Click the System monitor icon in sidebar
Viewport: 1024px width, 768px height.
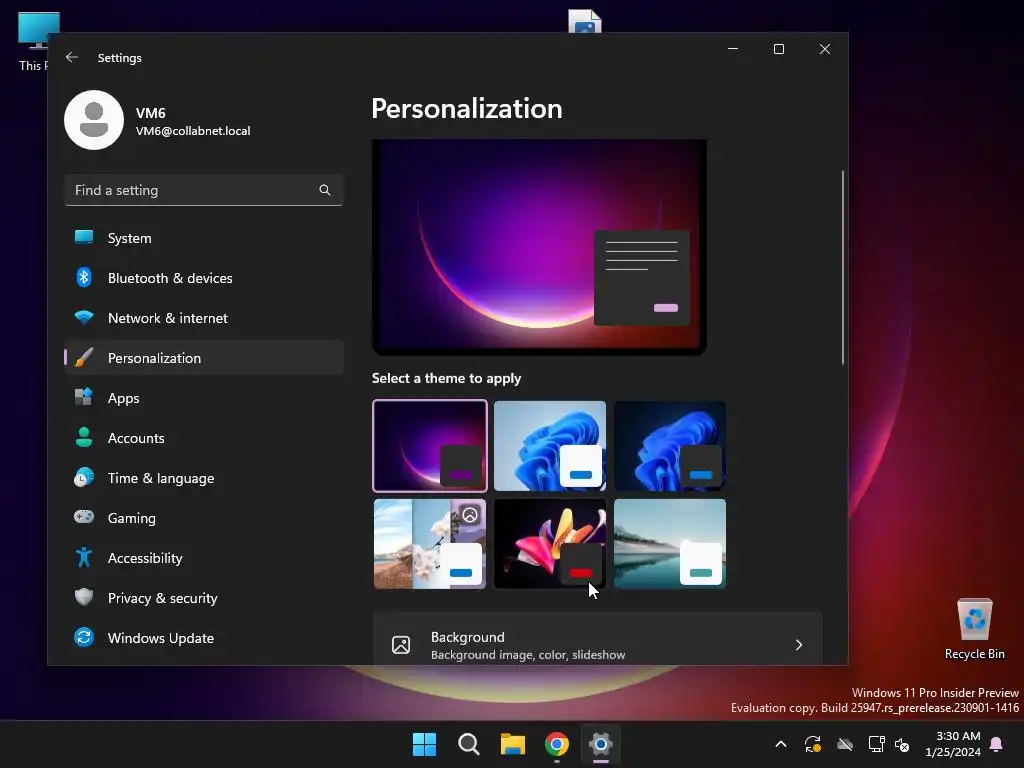click(84, 238)
